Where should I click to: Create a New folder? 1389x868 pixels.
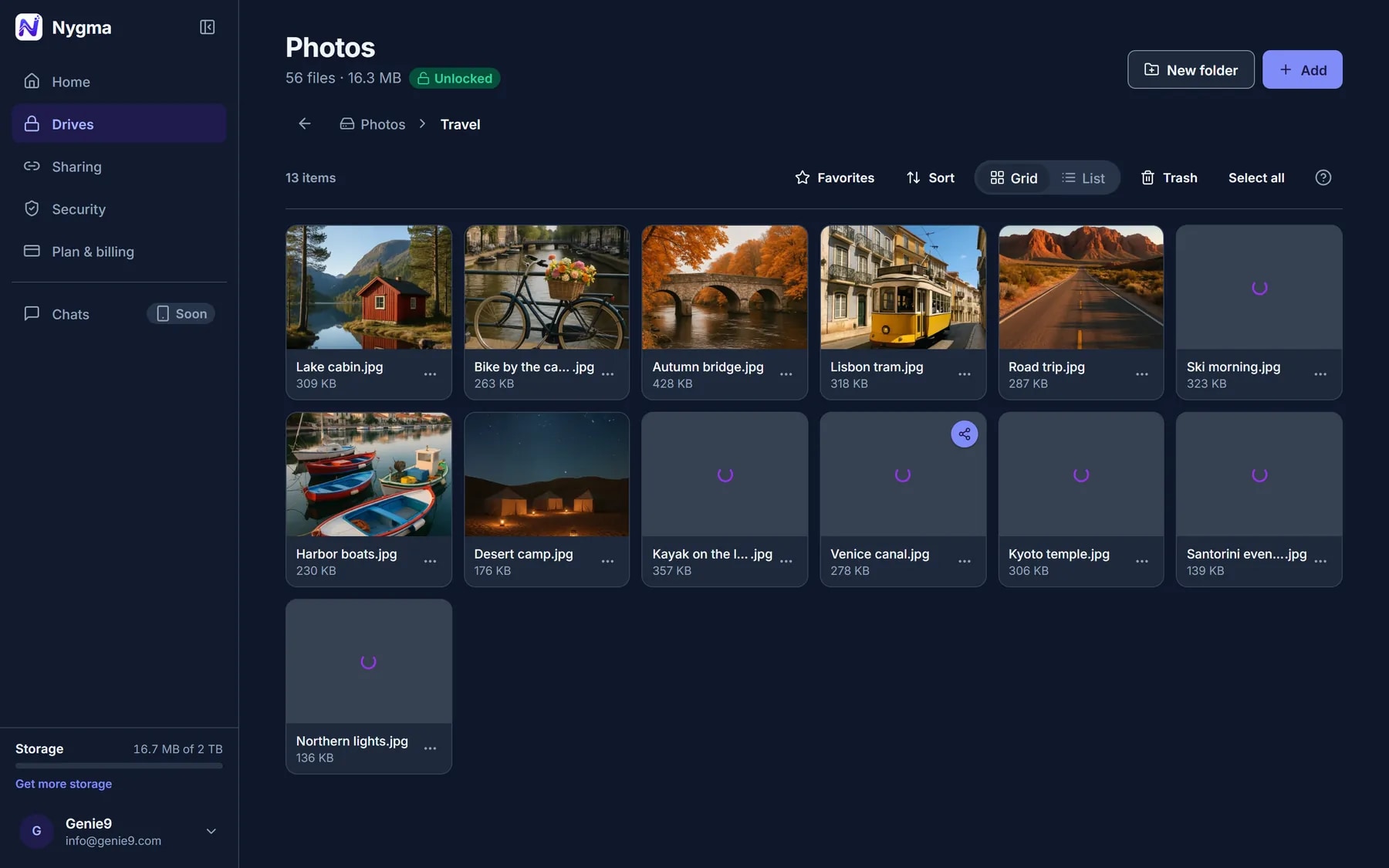tap(1191, 69)
